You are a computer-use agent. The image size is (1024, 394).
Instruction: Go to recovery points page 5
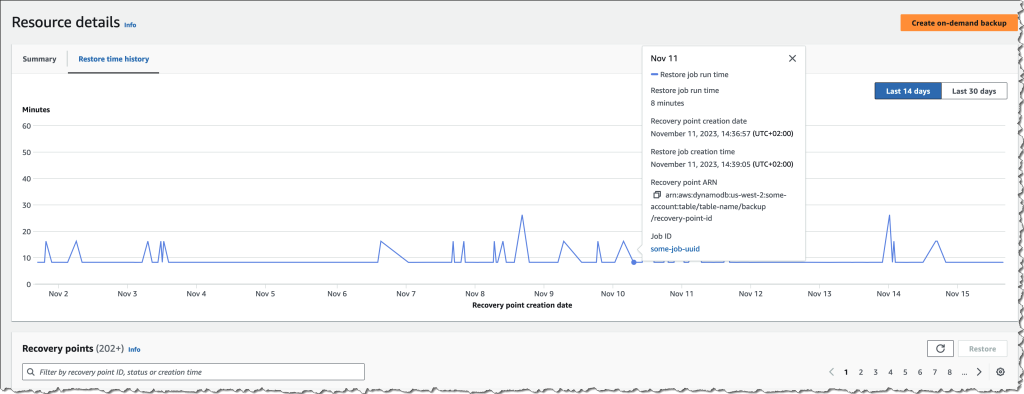(905, 372)
